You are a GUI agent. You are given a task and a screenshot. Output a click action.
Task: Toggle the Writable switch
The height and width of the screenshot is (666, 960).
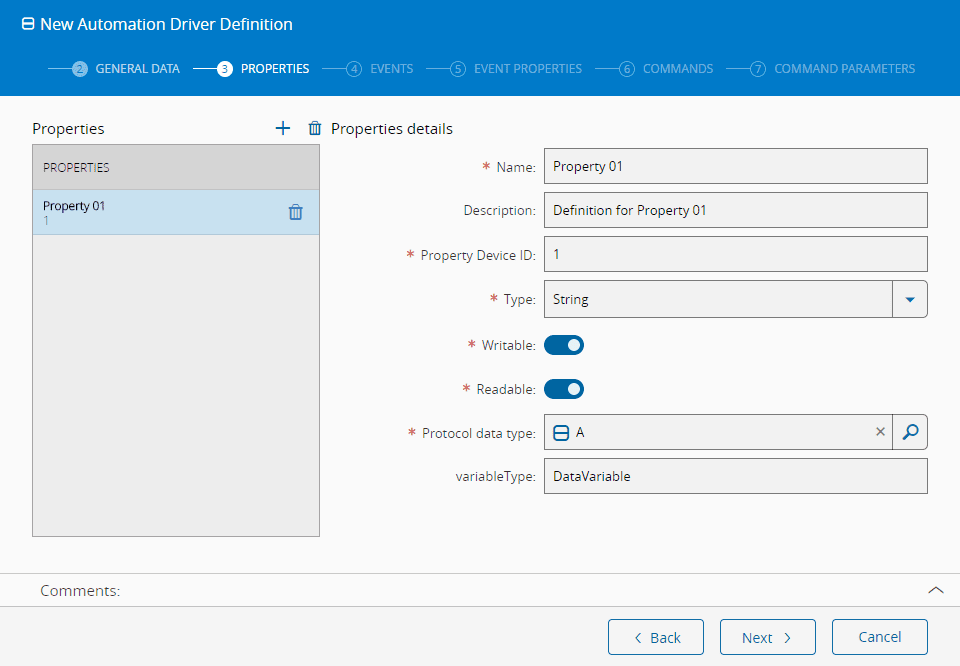pyautogui.click(x=564, y=345)
